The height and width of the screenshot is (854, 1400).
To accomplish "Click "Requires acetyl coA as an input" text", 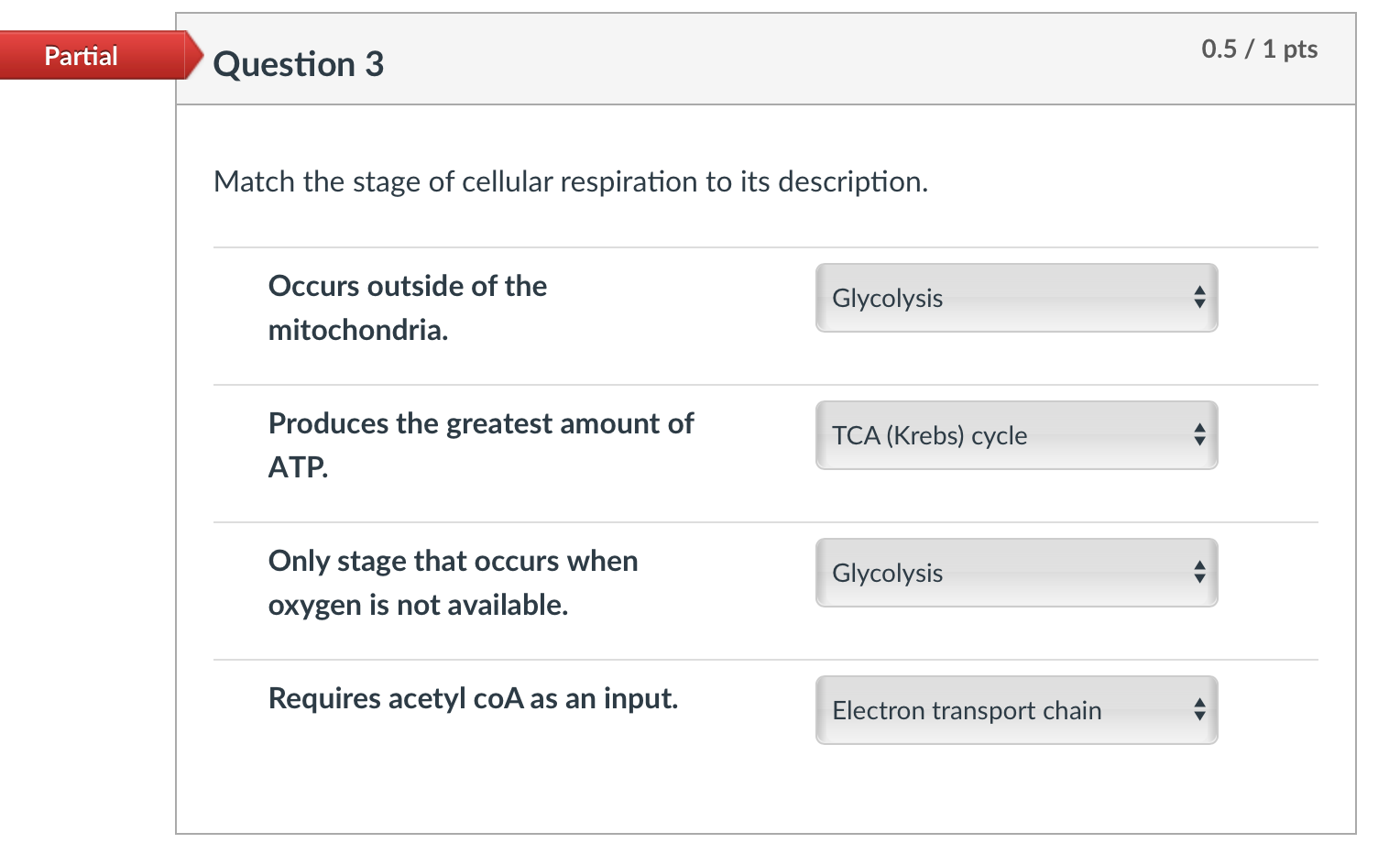I will (x=473, y=698).
